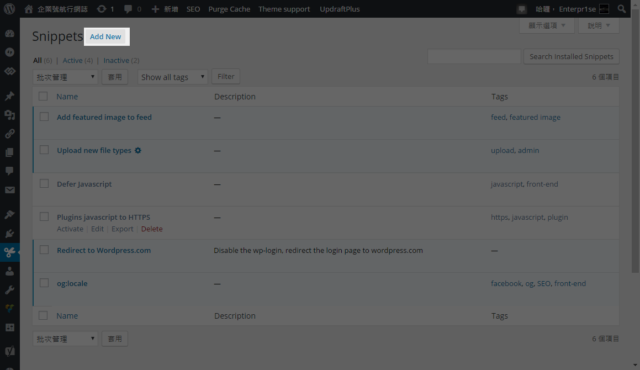
Task: Export the Plugins javascript to HTTPS snippet
Action: [x=122, y=229]
